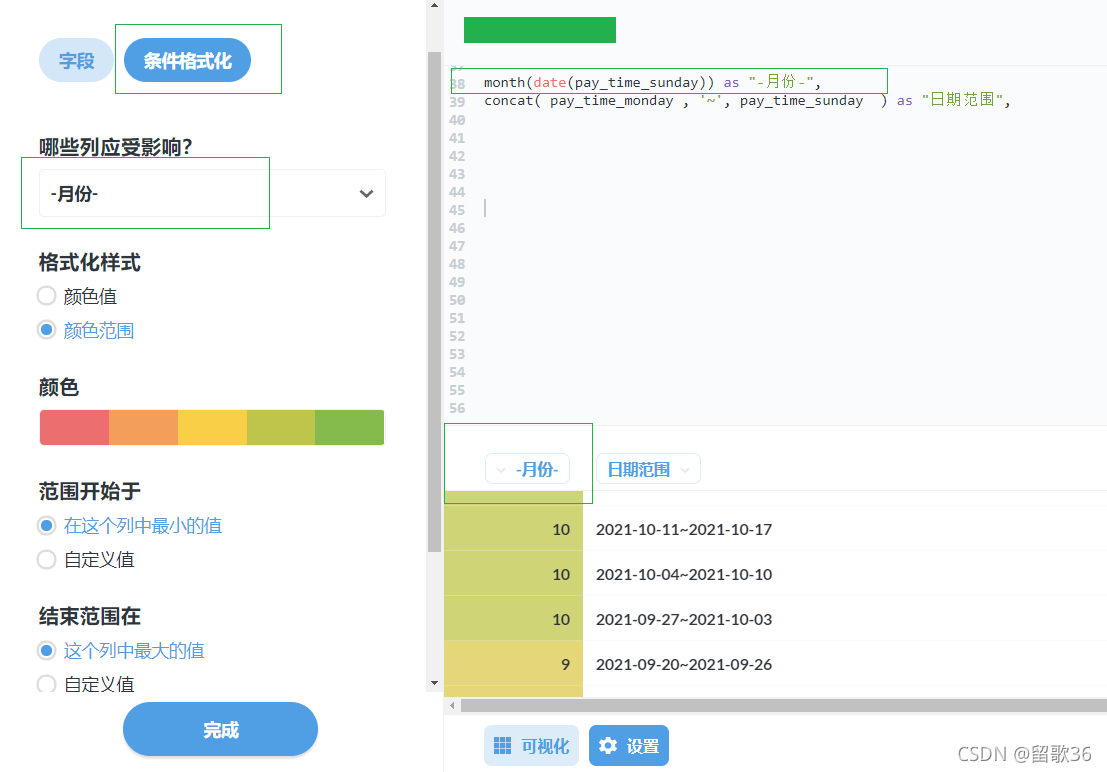Click the month cell showing 9
This screenshot has height=772, width=1107.
pos(513,664)
